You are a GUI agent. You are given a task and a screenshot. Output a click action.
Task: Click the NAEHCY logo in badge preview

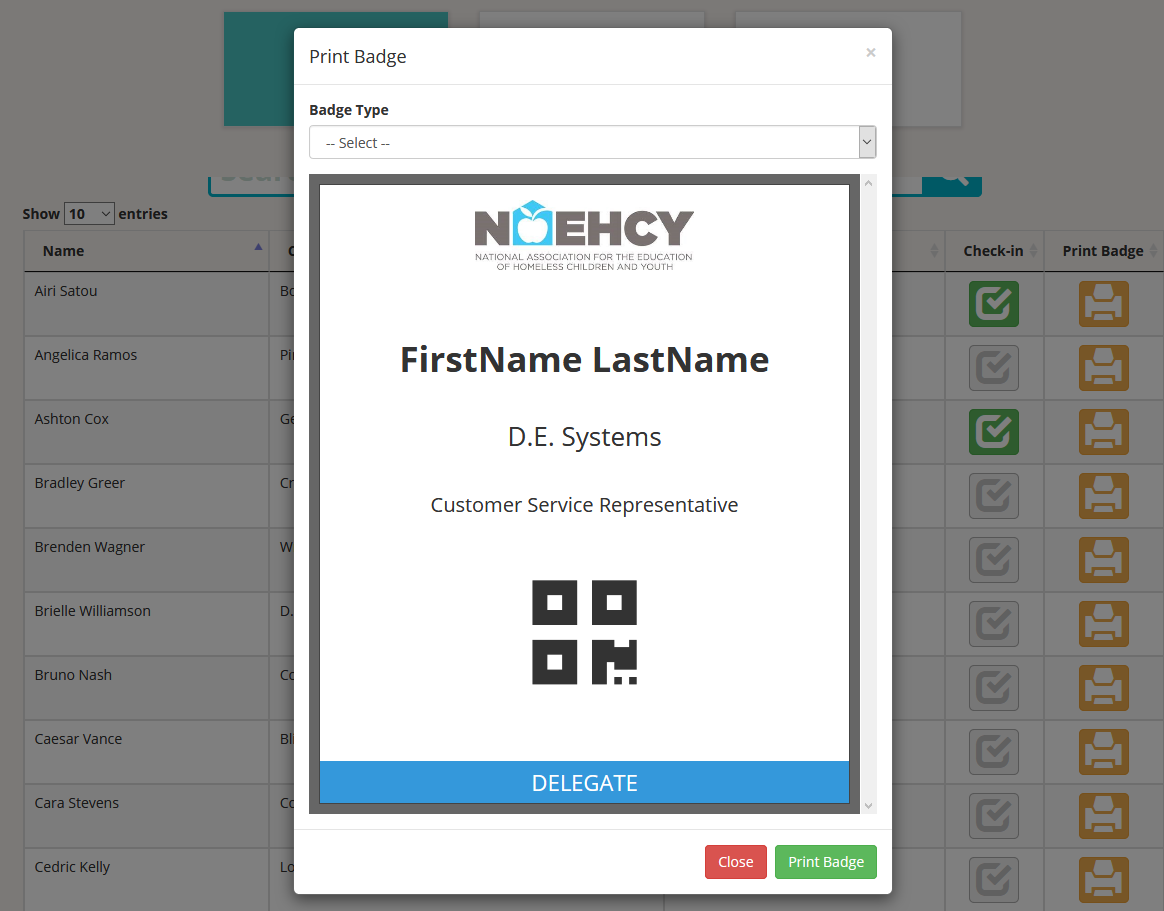click(584, 235)
